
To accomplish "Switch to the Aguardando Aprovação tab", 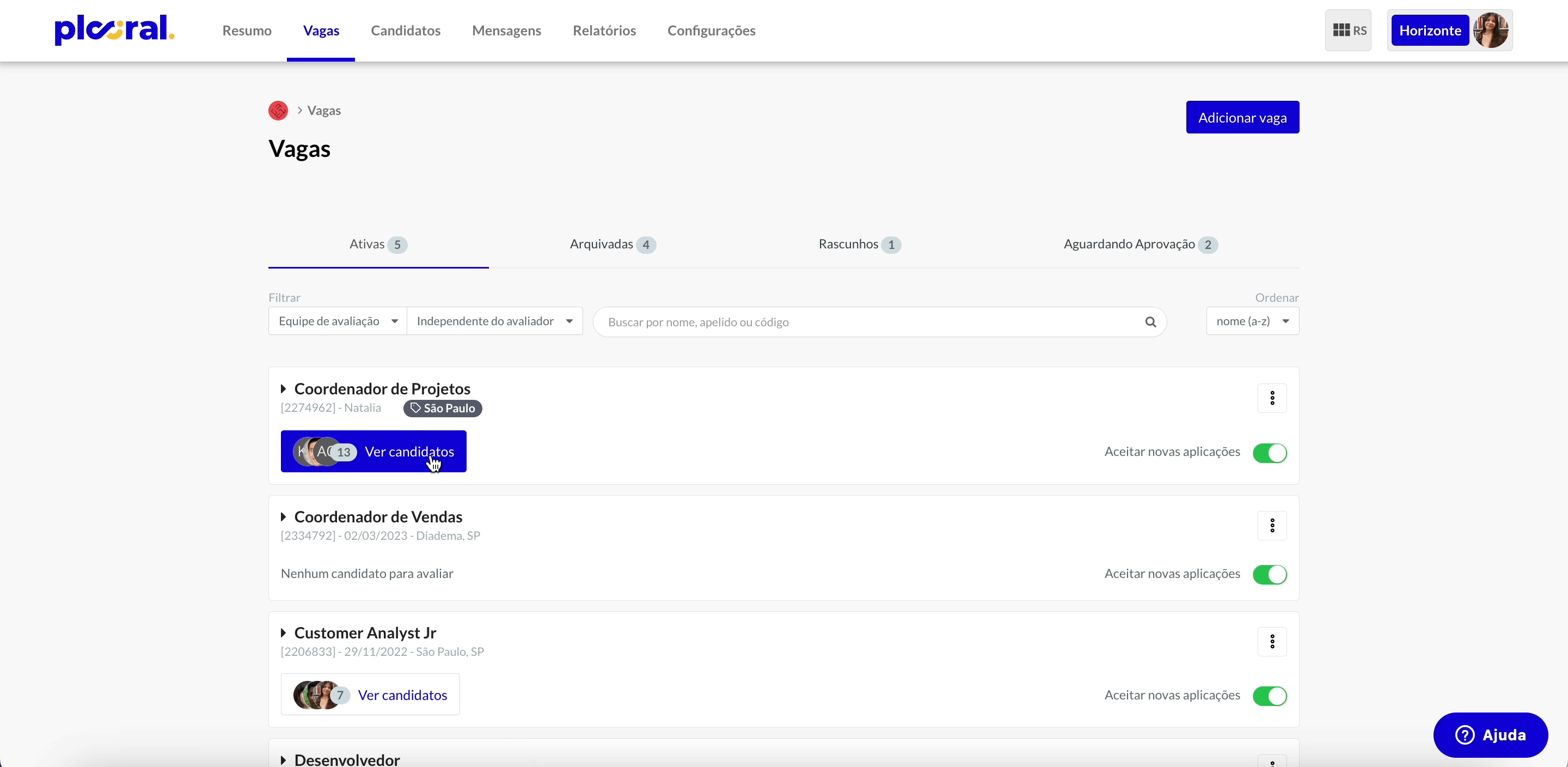I will (x=1140, y=244).
